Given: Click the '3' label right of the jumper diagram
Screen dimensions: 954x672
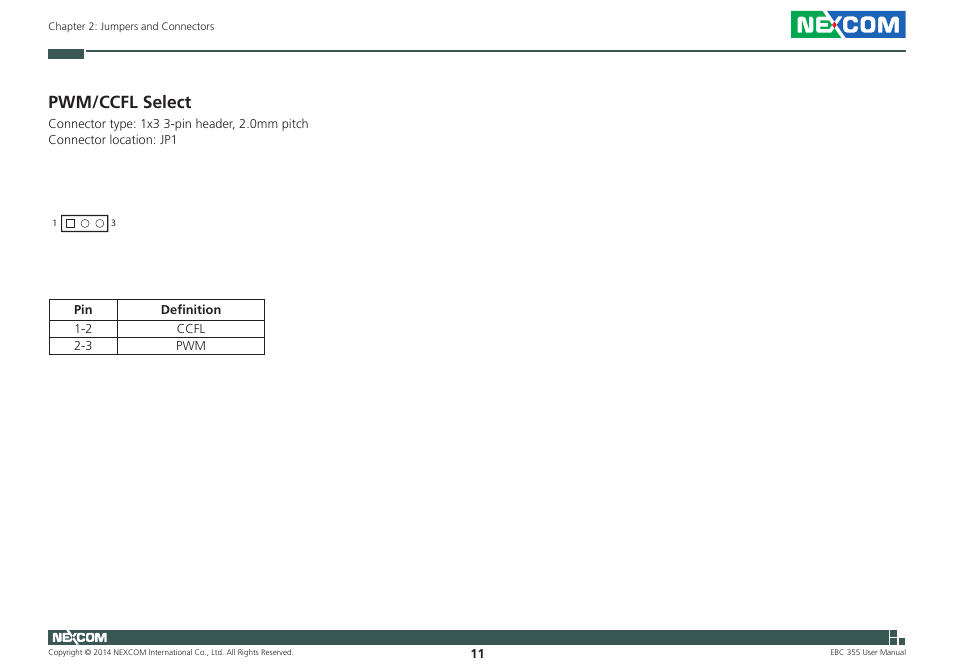Looking at the screenshot, I should [x=113, y=223].
